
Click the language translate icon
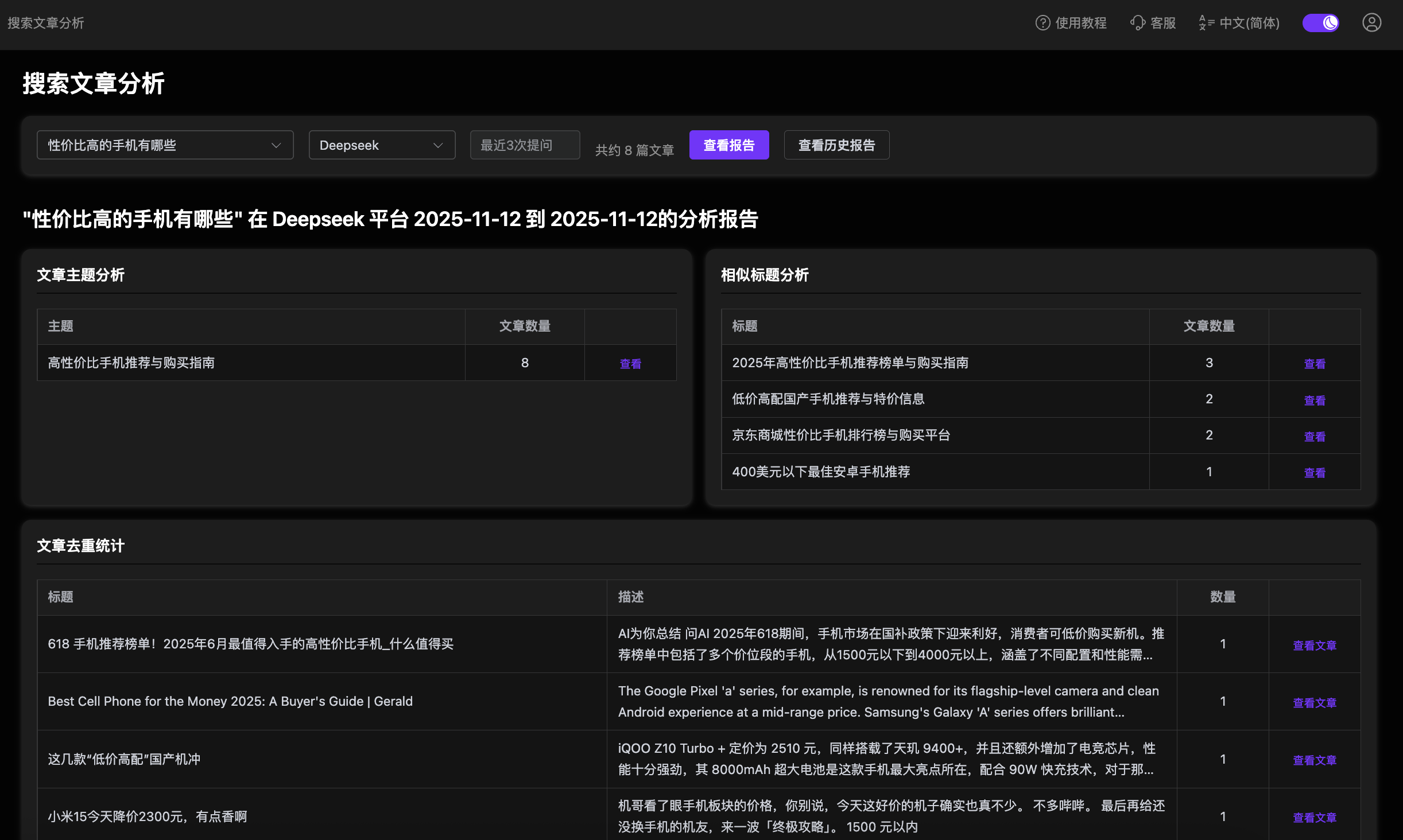pyautogui.click(x=1206, y=23)
